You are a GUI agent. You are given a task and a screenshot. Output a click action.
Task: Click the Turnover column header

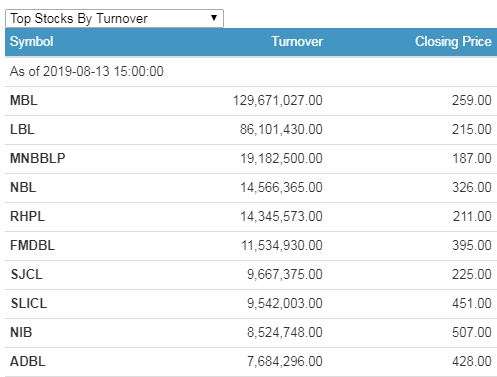pyautogui.click(x=297, y=42)
